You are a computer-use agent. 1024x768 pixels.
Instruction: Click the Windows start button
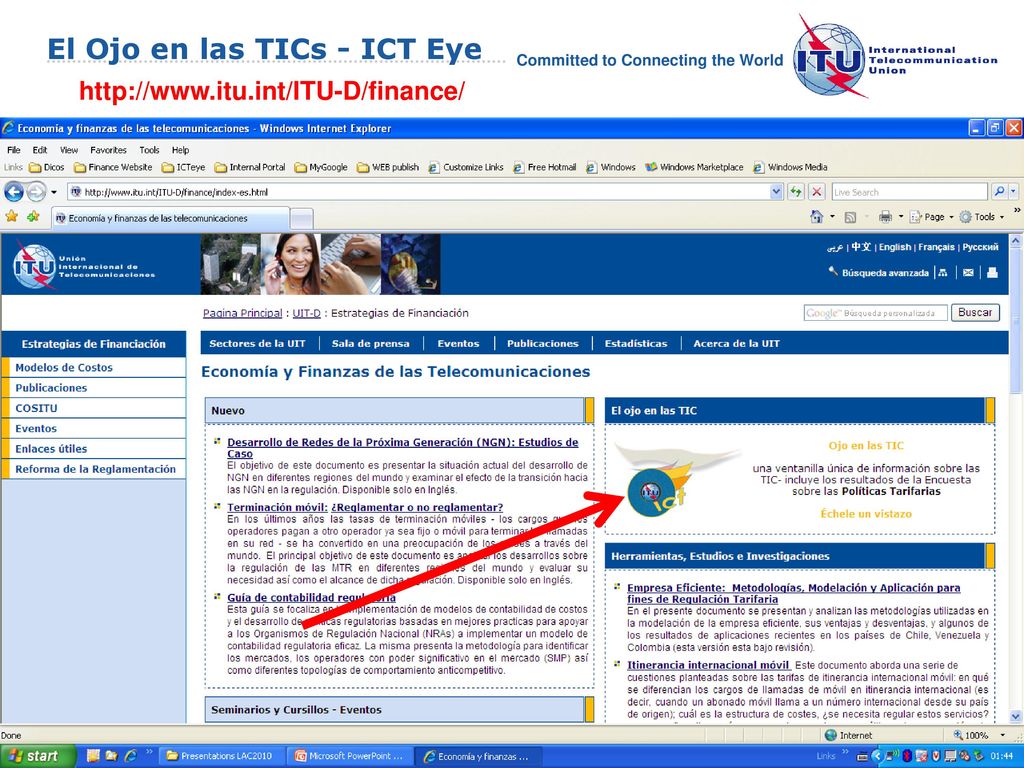(37, 756)
